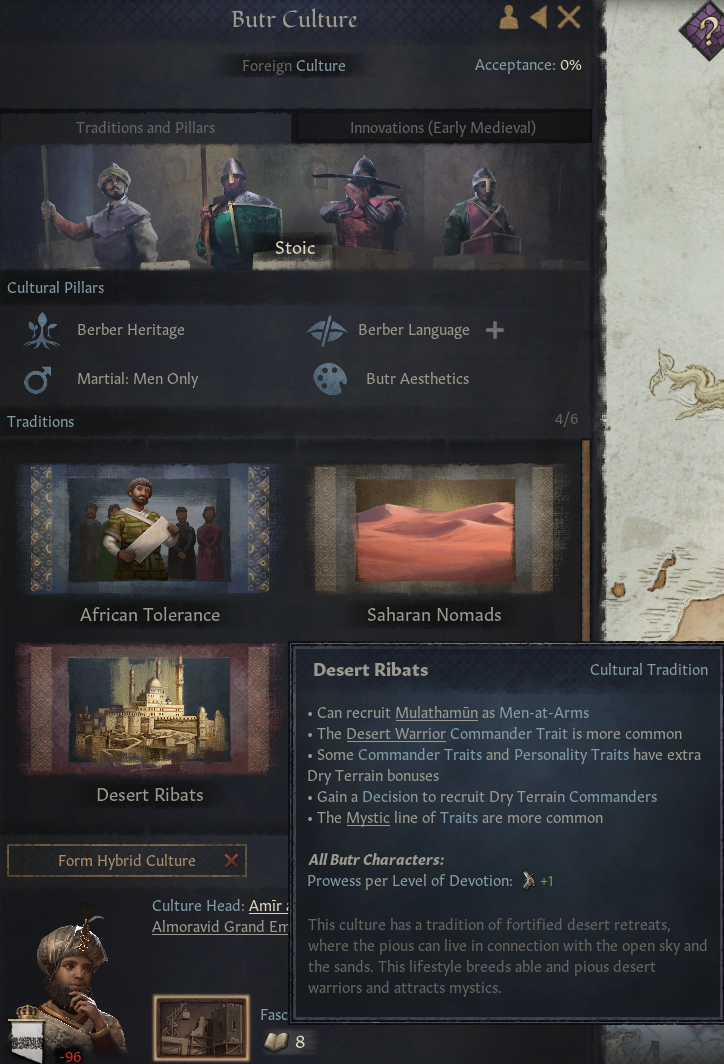Image resolution: width=724 pixels, height=1064 pixels.
Task: Click the Butr Aesthetics palette icon
Action: [x=330, y=379]
